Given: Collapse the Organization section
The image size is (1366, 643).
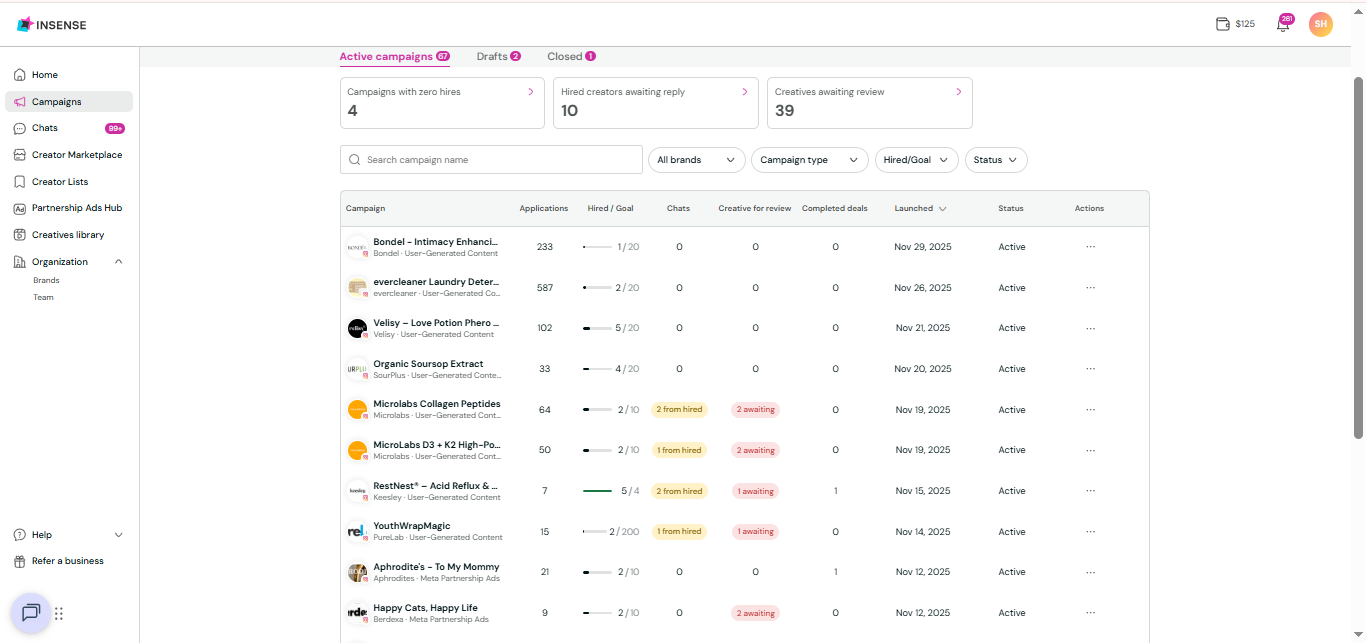Looking at the screenshot, I should (119, 262).
